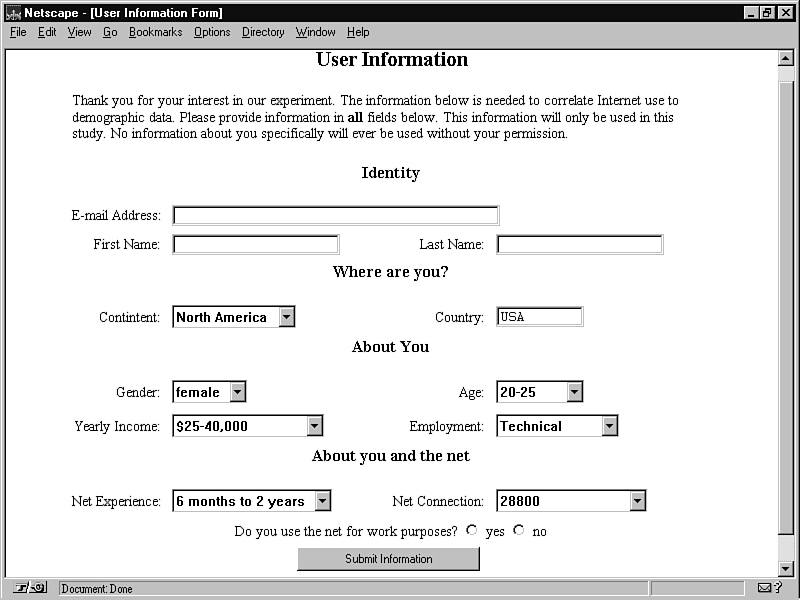
Task: Open the Options menu
Action: [x=212, y=32]
